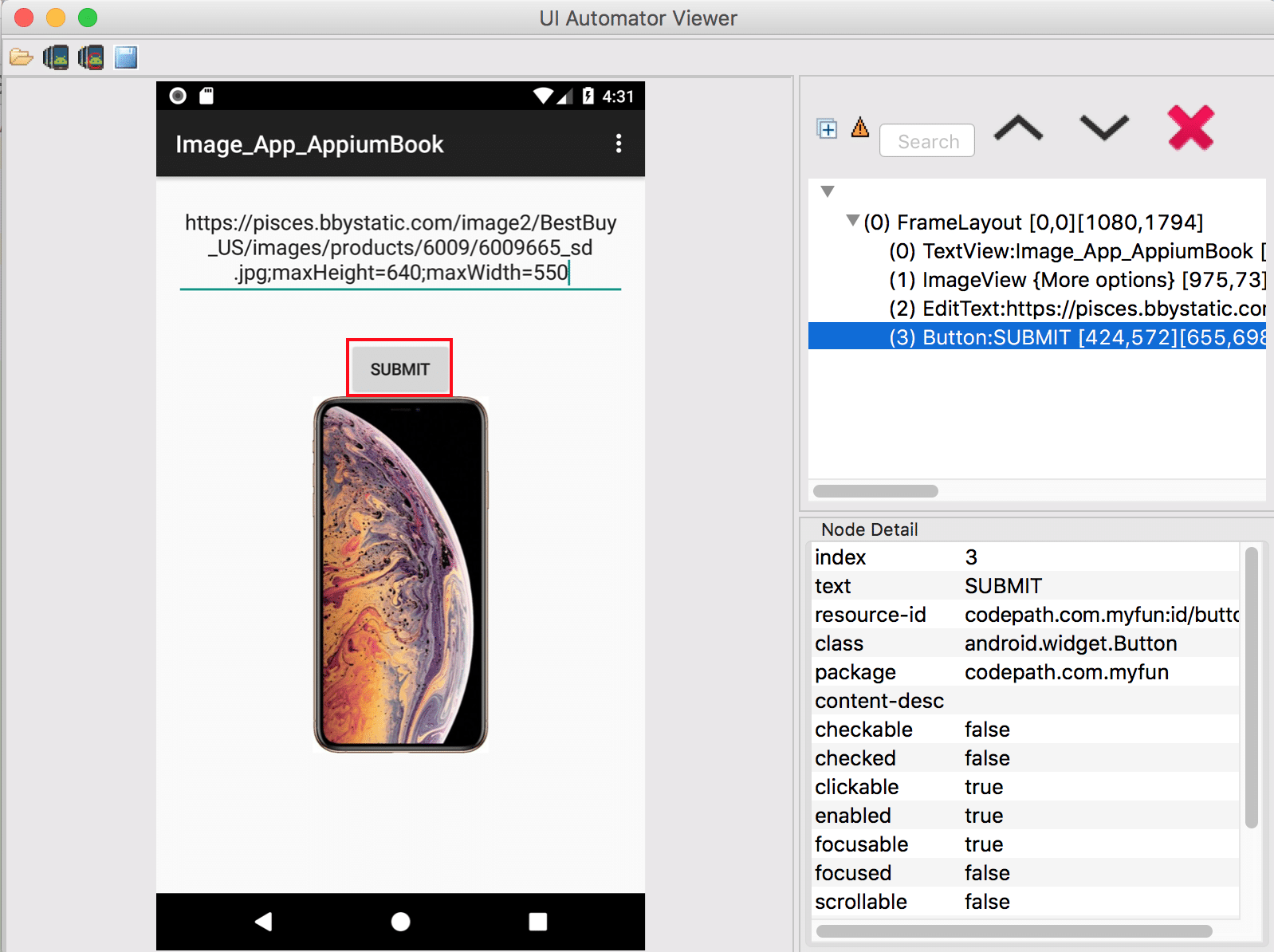Select ImageView More options tree node
1274x952 pixels.
[x=1071, y=280]
